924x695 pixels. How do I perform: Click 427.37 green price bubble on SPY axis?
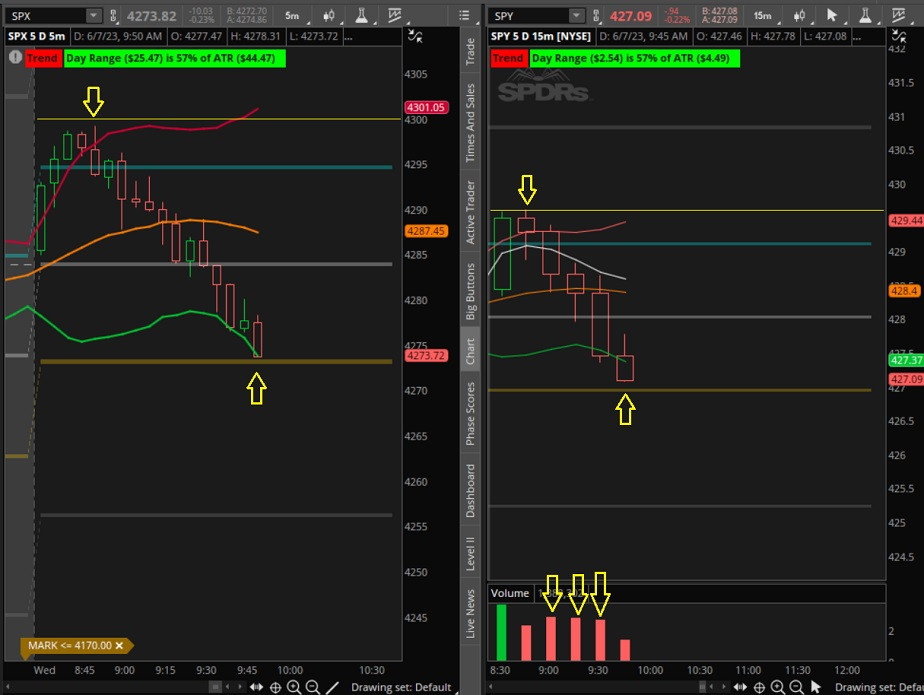tap(906, 360)
